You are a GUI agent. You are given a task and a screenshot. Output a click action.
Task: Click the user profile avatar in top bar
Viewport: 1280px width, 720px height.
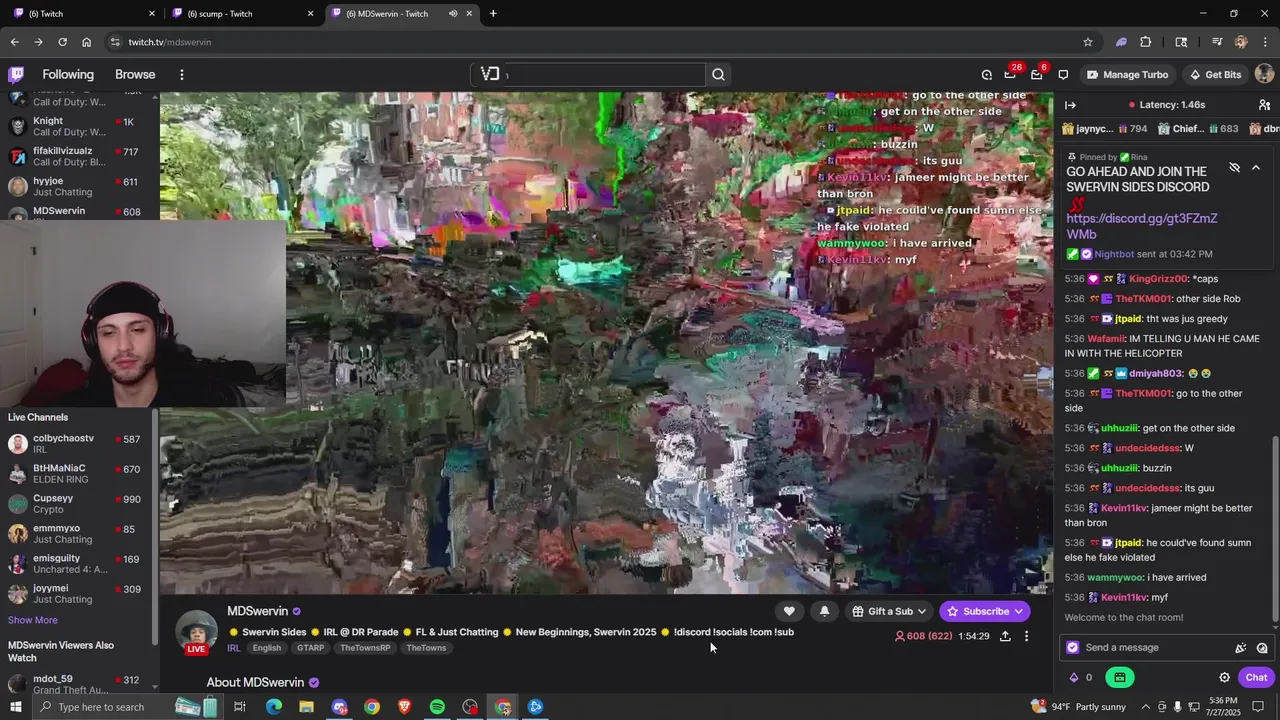[x=1264, y=74]
